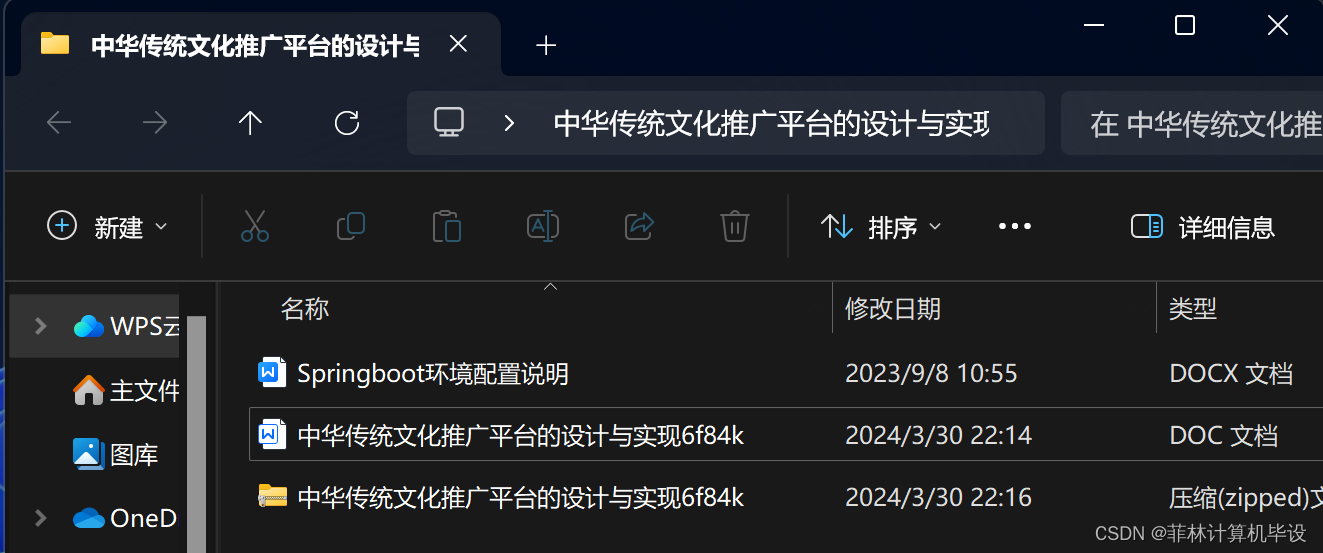The image size is (1323, 553).
Task: Select the Springboot环境配置说明 document
Action: click(x=433, y=374)
